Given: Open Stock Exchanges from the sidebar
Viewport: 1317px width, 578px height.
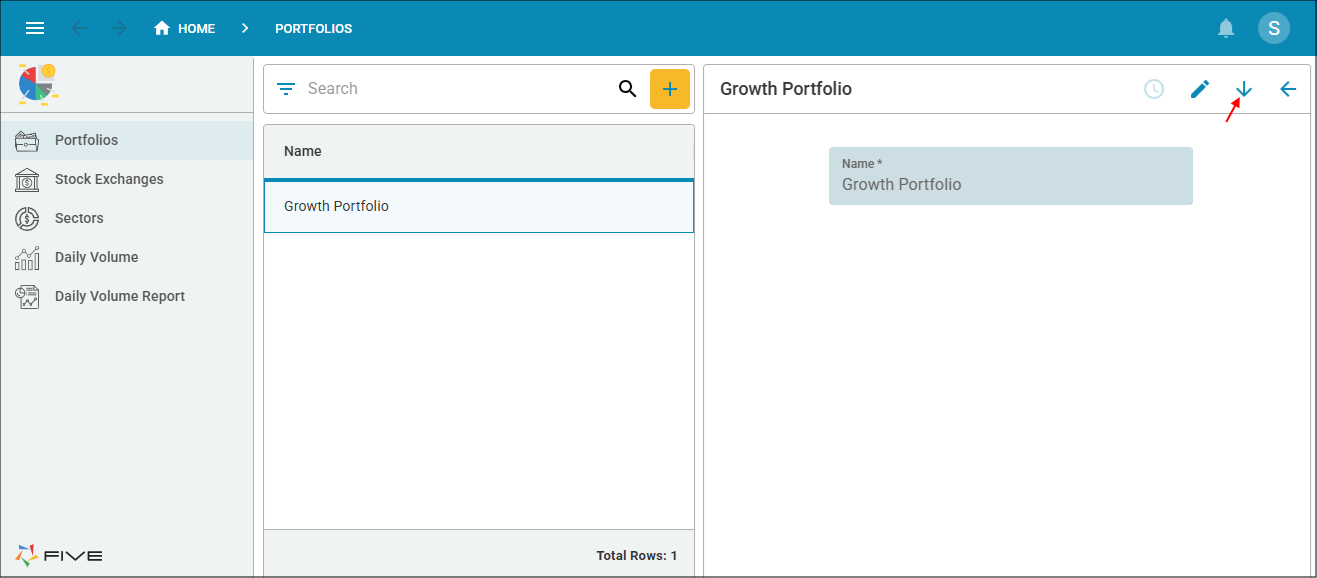Looking at the screenshot, I should 108,179.
